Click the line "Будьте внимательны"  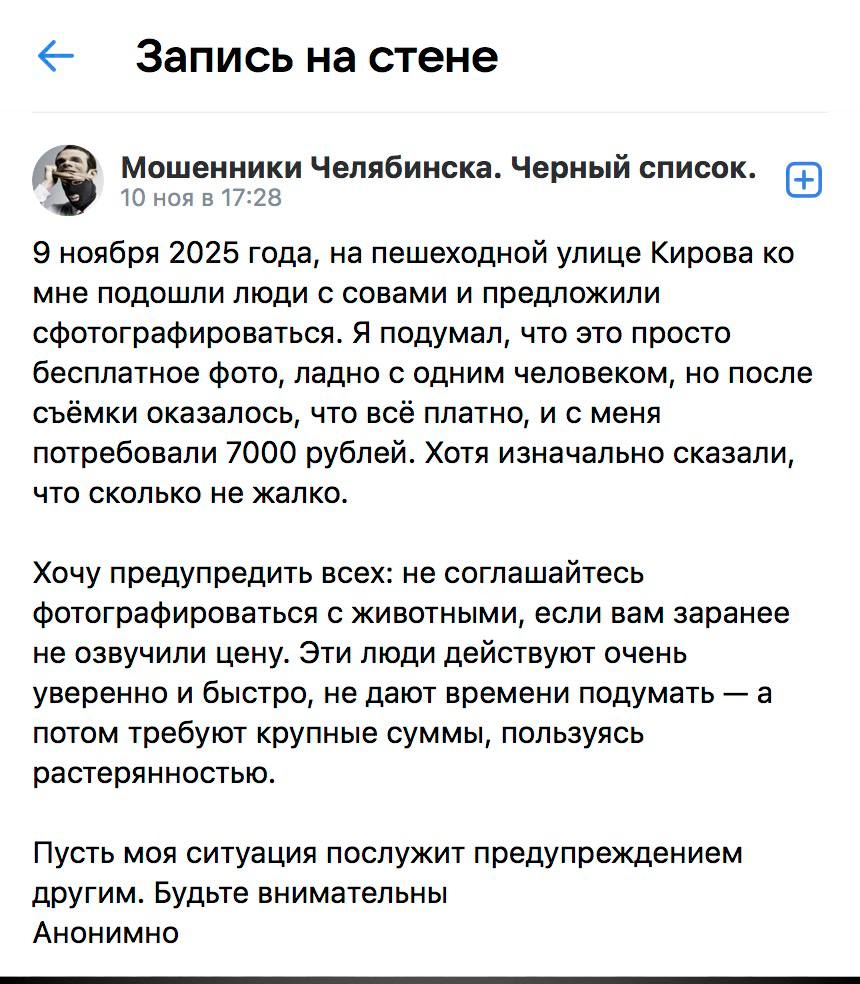pyautogui.click(x=302, y=893)
